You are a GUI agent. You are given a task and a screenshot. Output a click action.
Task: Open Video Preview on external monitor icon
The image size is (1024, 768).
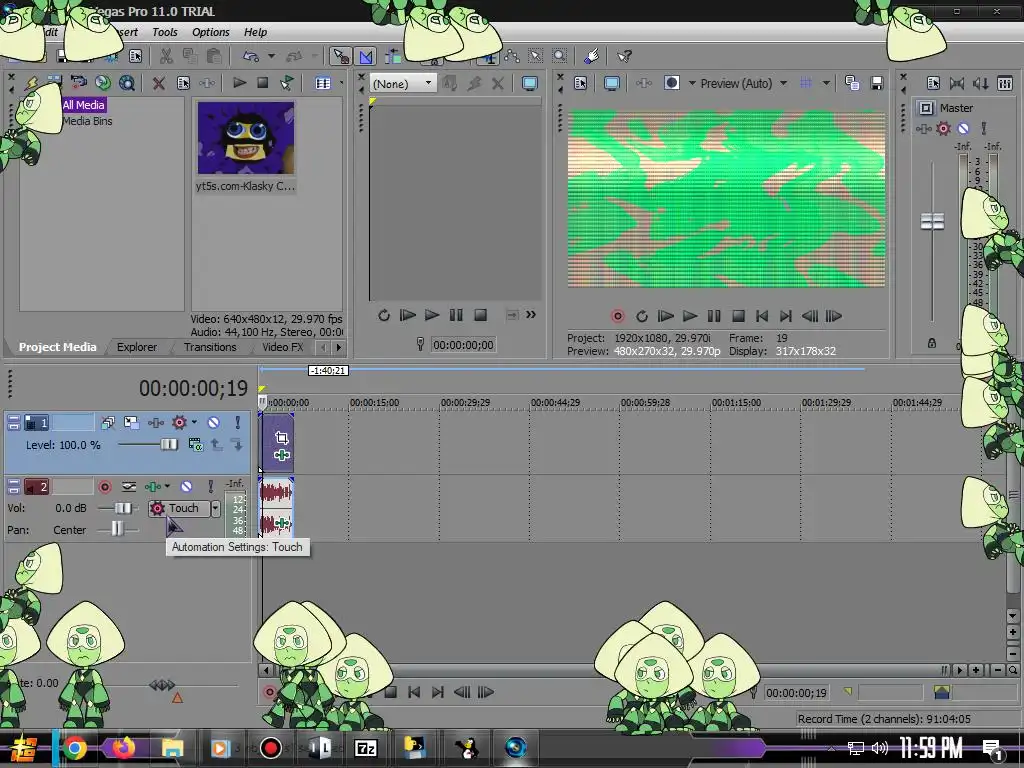(x=611, y=84)
